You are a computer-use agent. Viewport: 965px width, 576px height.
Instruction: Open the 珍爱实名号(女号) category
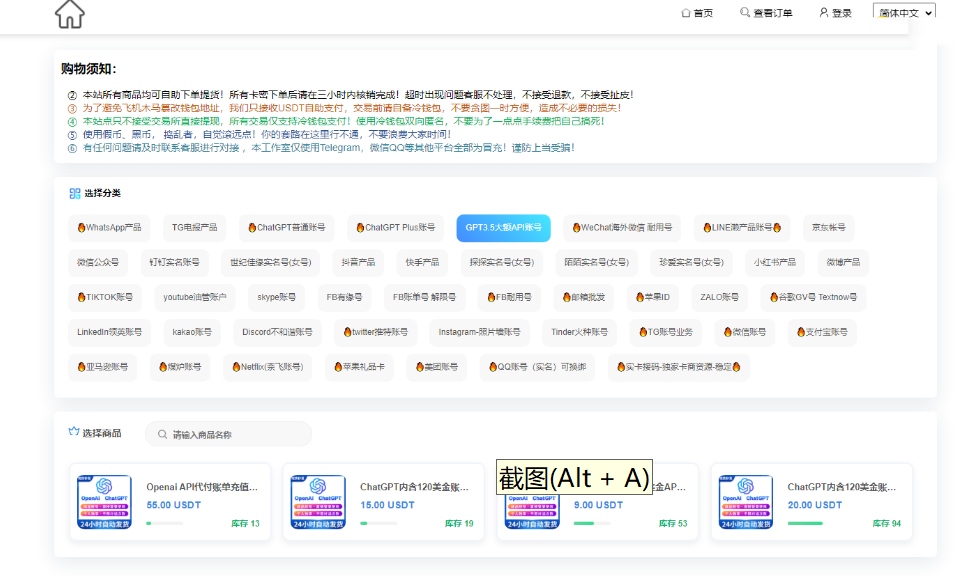691,263
